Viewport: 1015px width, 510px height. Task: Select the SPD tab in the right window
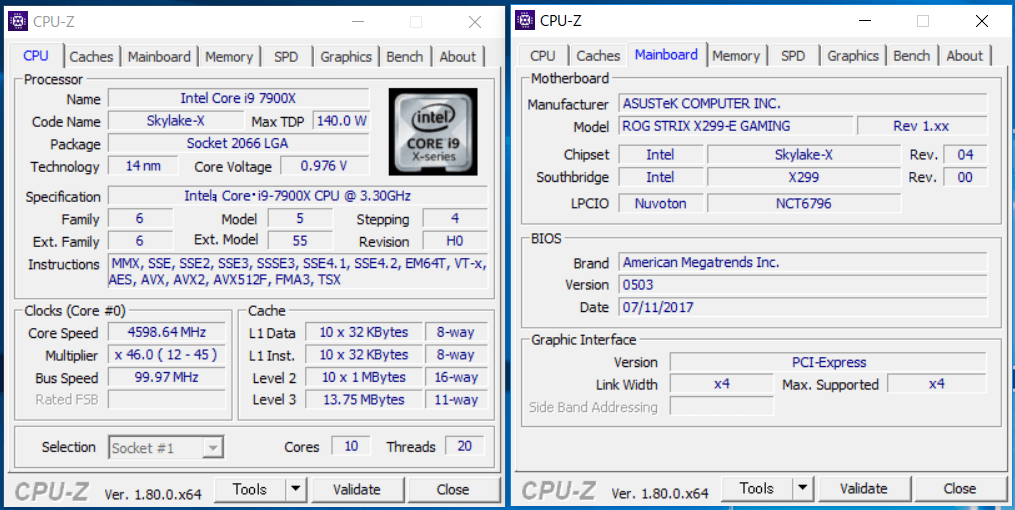(x=793, y=56)
